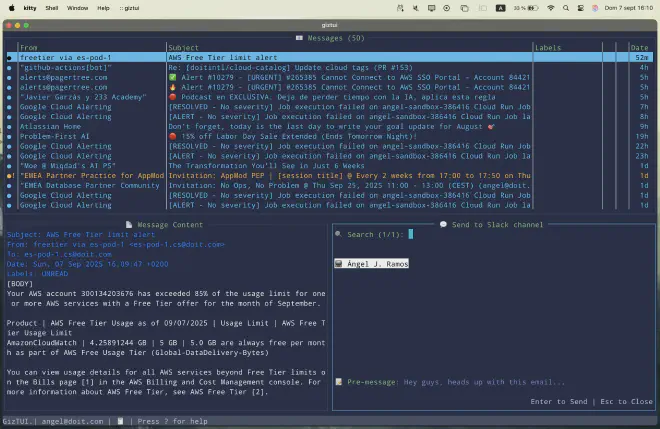Screen dimensions: 660x429
Task: Select the Google Cloud Alerting row dated 22h
Action: [x=330, y=146]
